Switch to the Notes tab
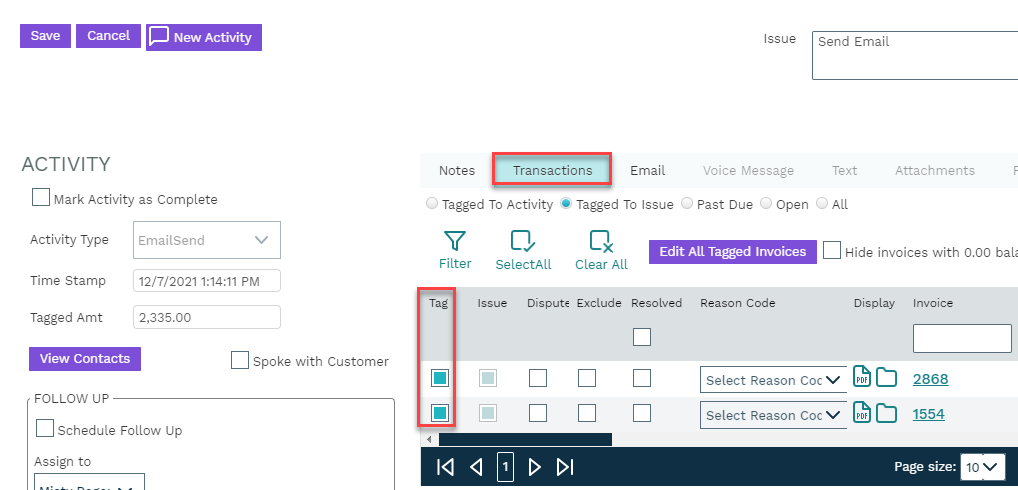 coord(457,171)
